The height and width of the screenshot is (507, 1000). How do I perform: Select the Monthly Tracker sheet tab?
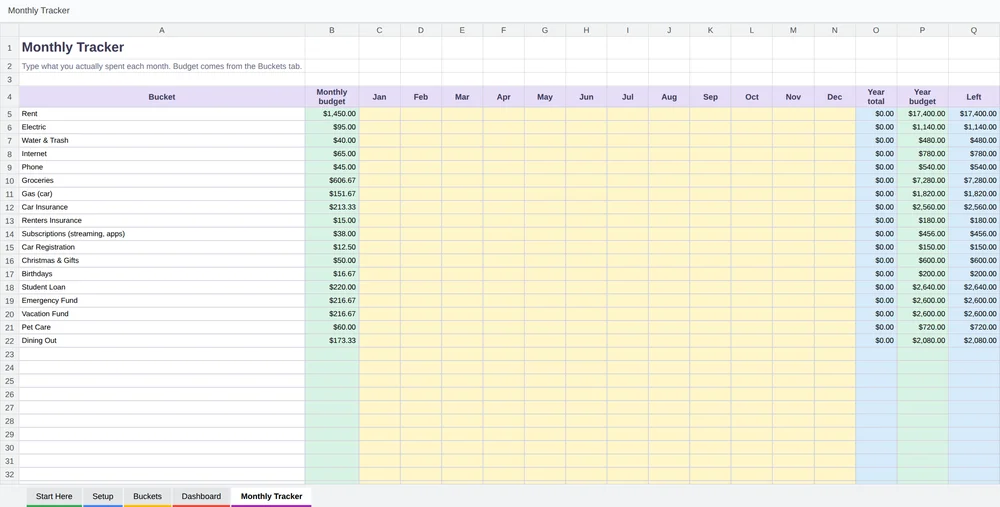[x=271, y=496]
